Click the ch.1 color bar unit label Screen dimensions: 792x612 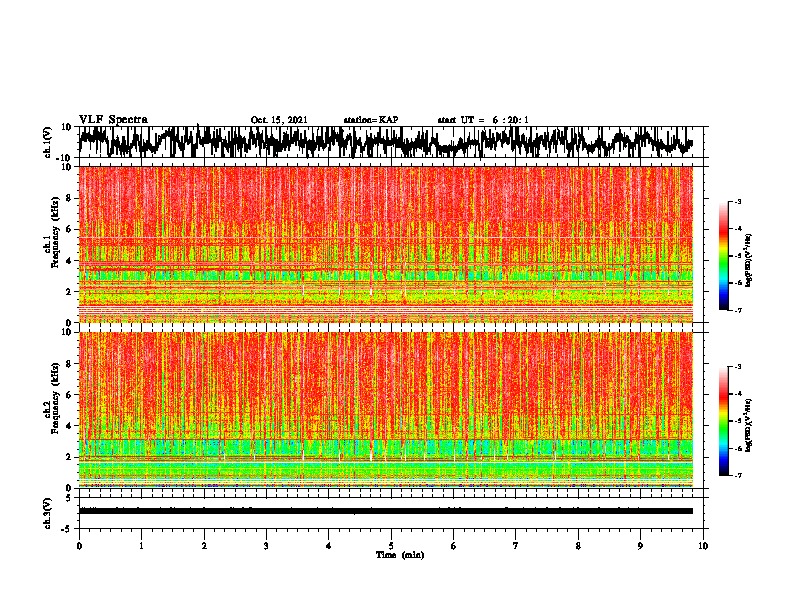[x=749, y=260]
